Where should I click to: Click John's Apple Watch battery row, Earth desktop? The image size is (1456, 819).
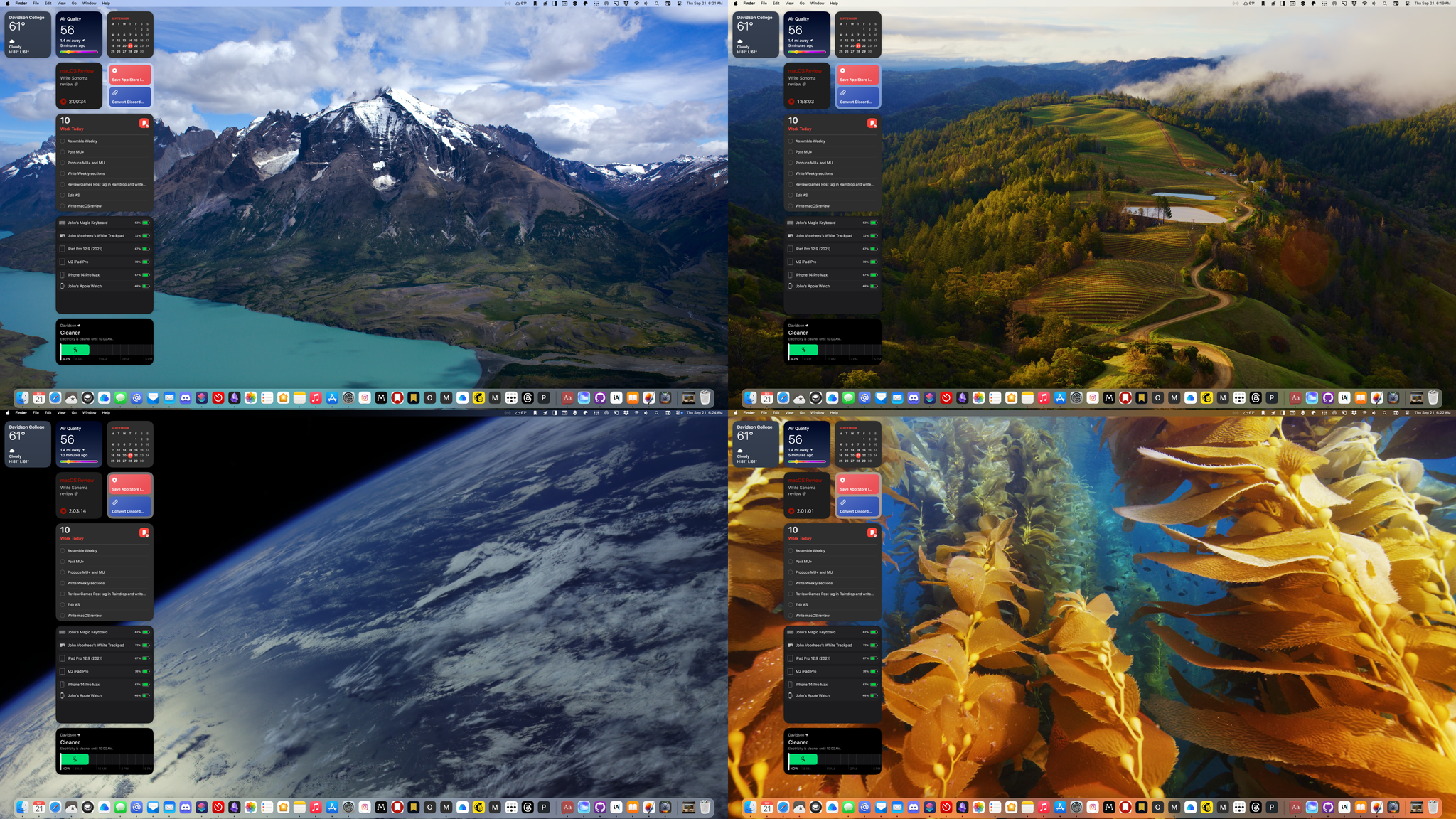pos(105,696)
